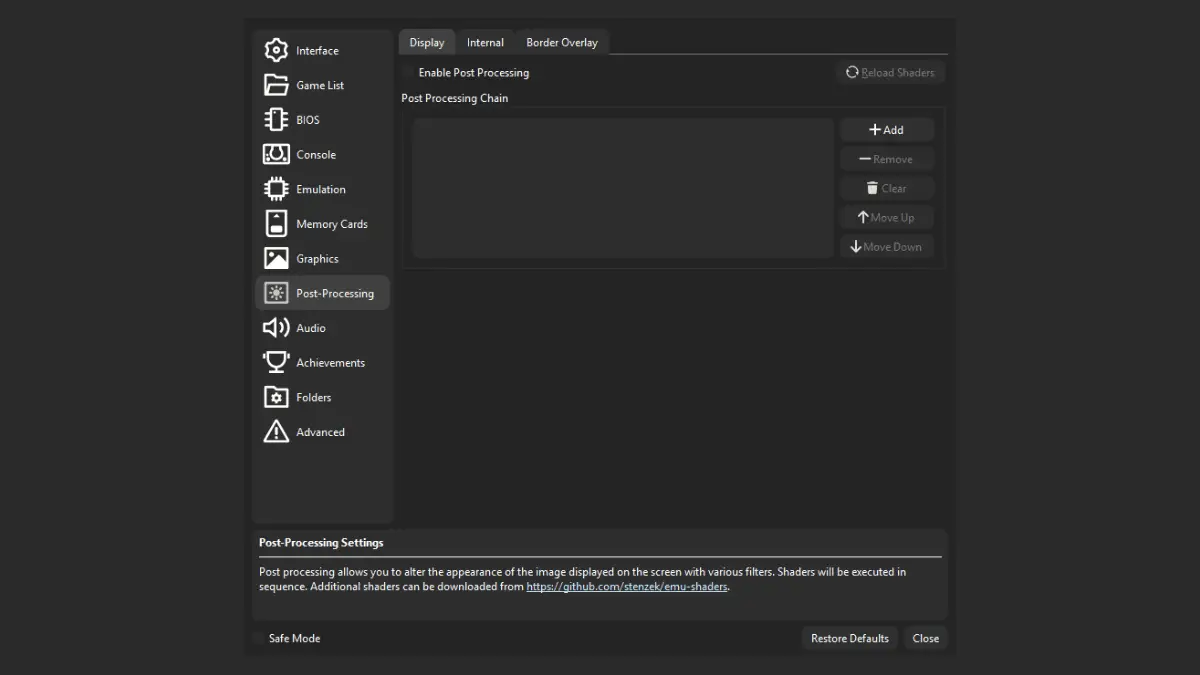
Task: Click inside the empty shader chain list
Action: tap(623, 188)
